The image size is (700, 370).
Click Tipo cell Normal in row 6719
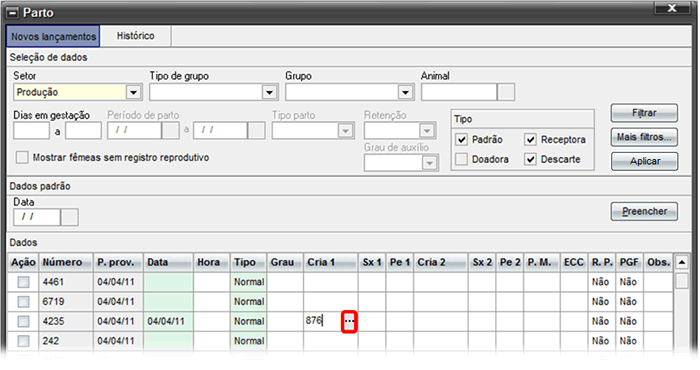pos(249,302)
